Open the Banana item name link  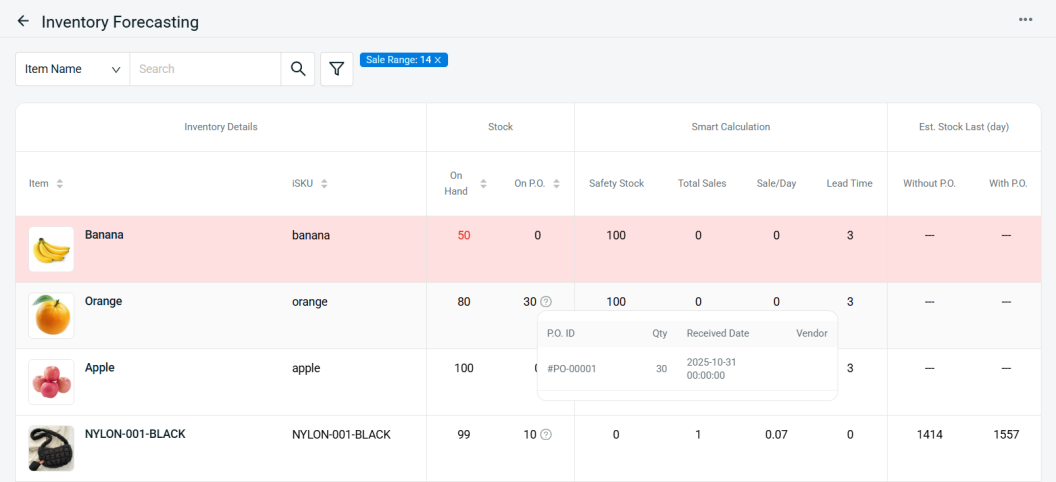tap(104, 235)
